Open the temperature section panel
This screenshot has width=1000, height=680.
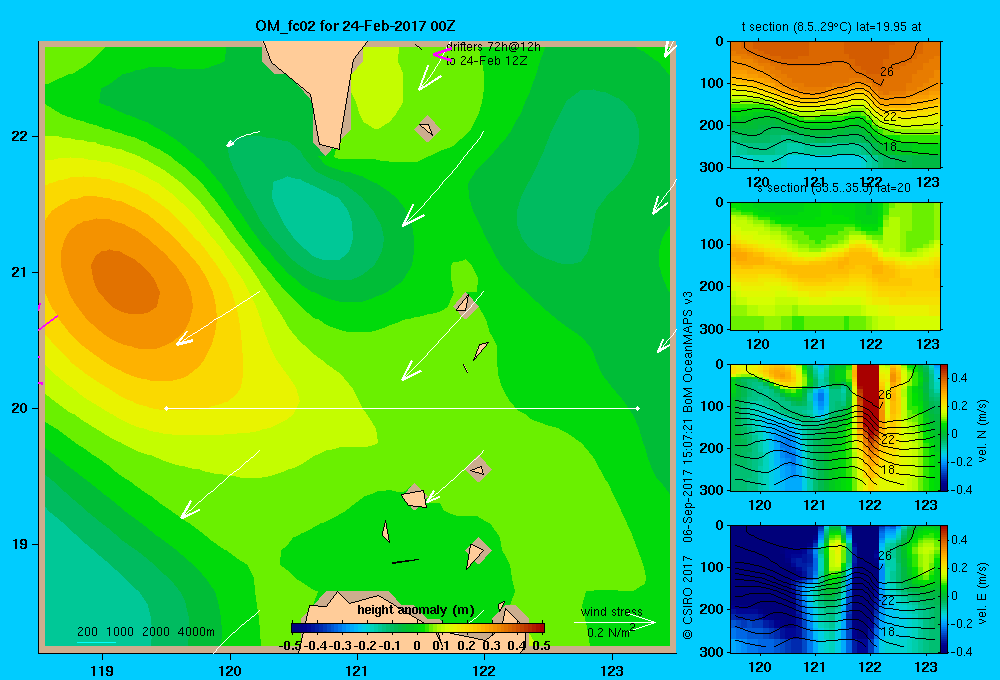tap(835, 105)
